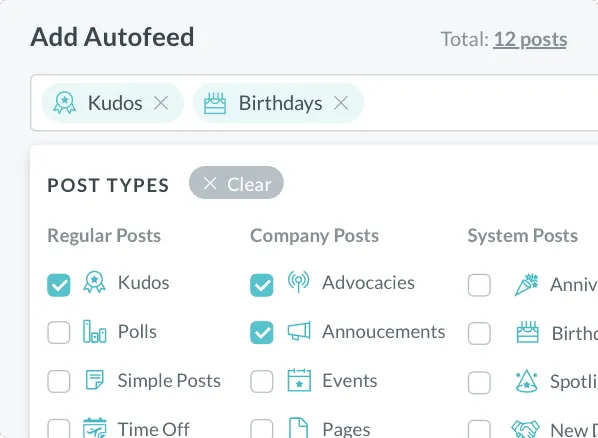
Task: Click the Time Off calendar plane icon
Action: point(94,428)
